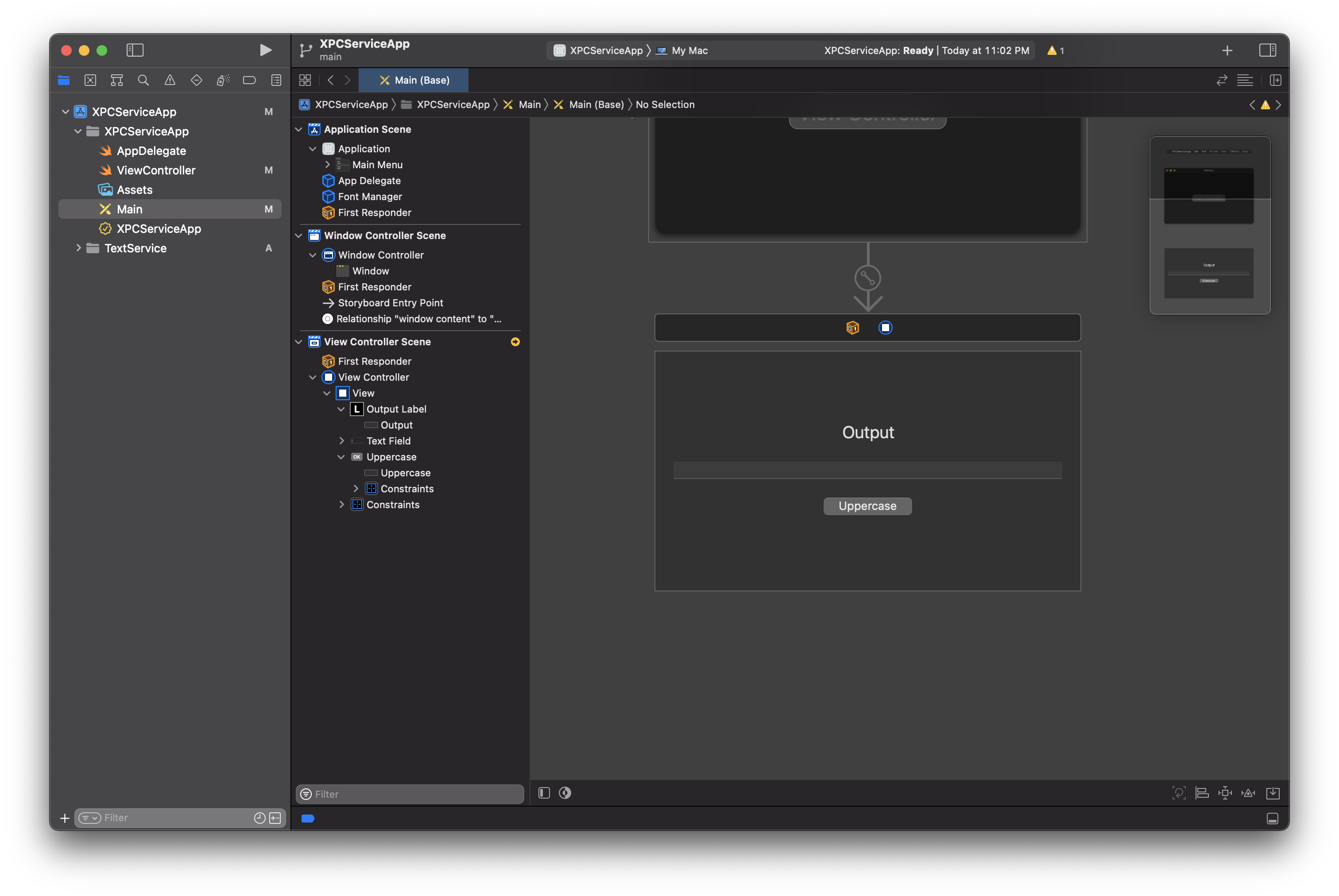
Task: Open the Source Control navigator
Action: click(90, 81)
